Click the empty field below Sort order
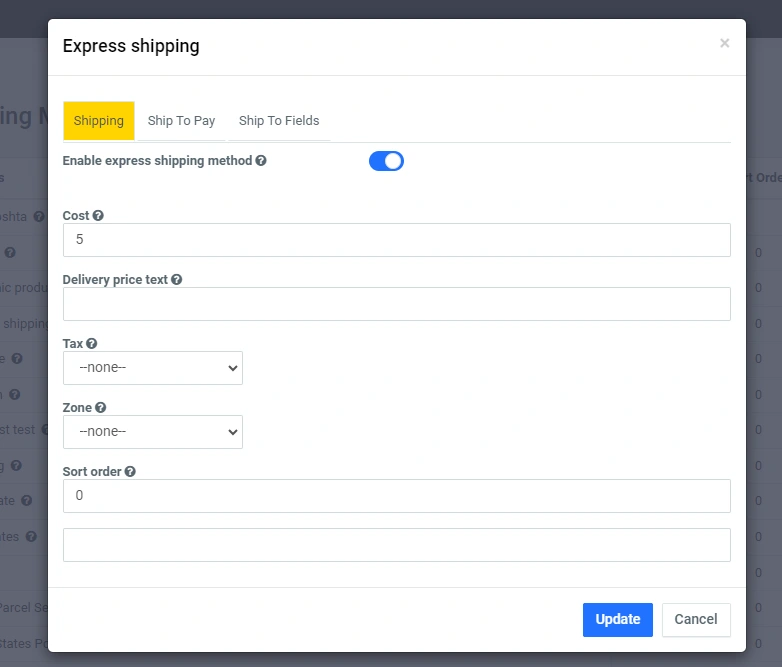The image size is (782, 667). (x=396, y=545)
